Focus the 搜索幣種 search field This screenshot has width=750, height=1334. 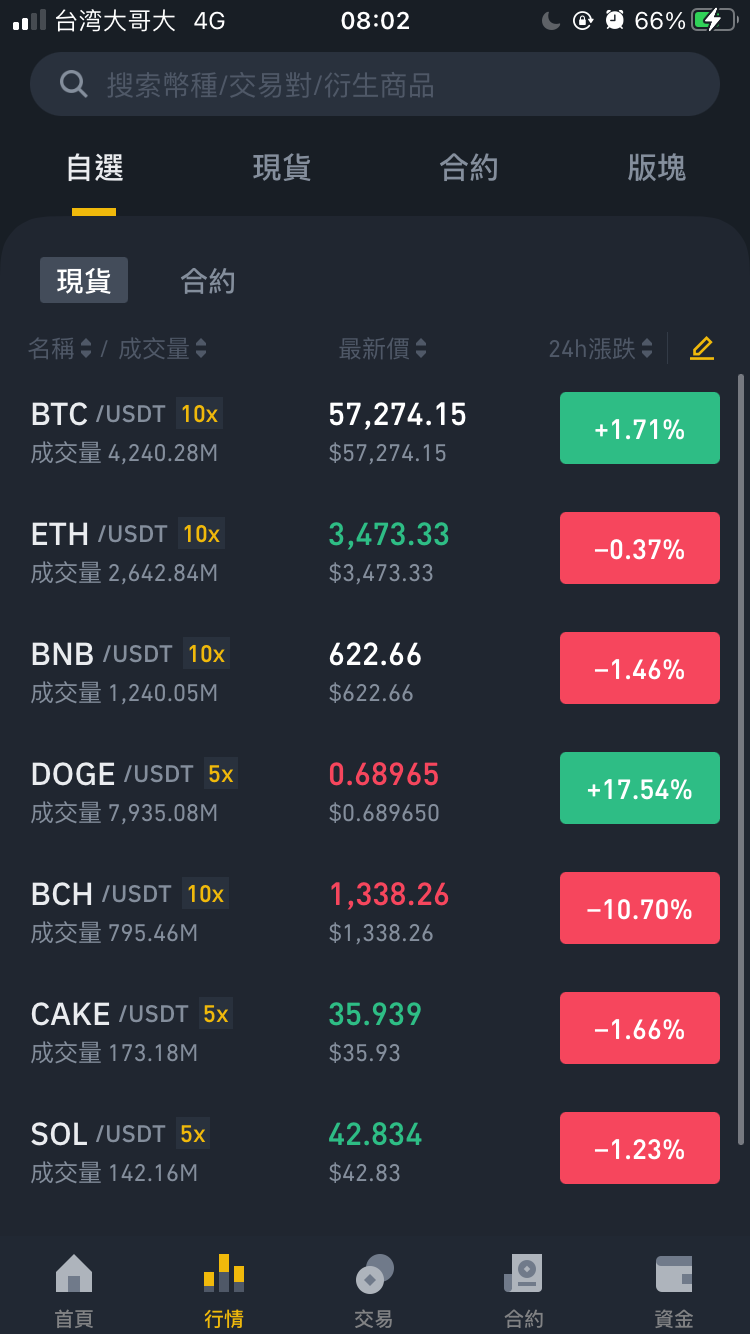click(x=375, y=84)
